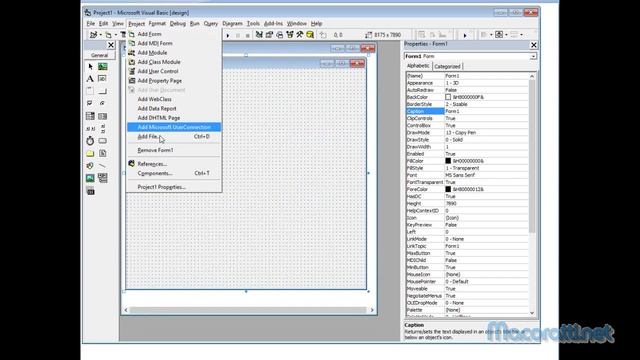Open the Tools menu in menu bar
This screenshot has height=360, width=640.
(253, 24)
